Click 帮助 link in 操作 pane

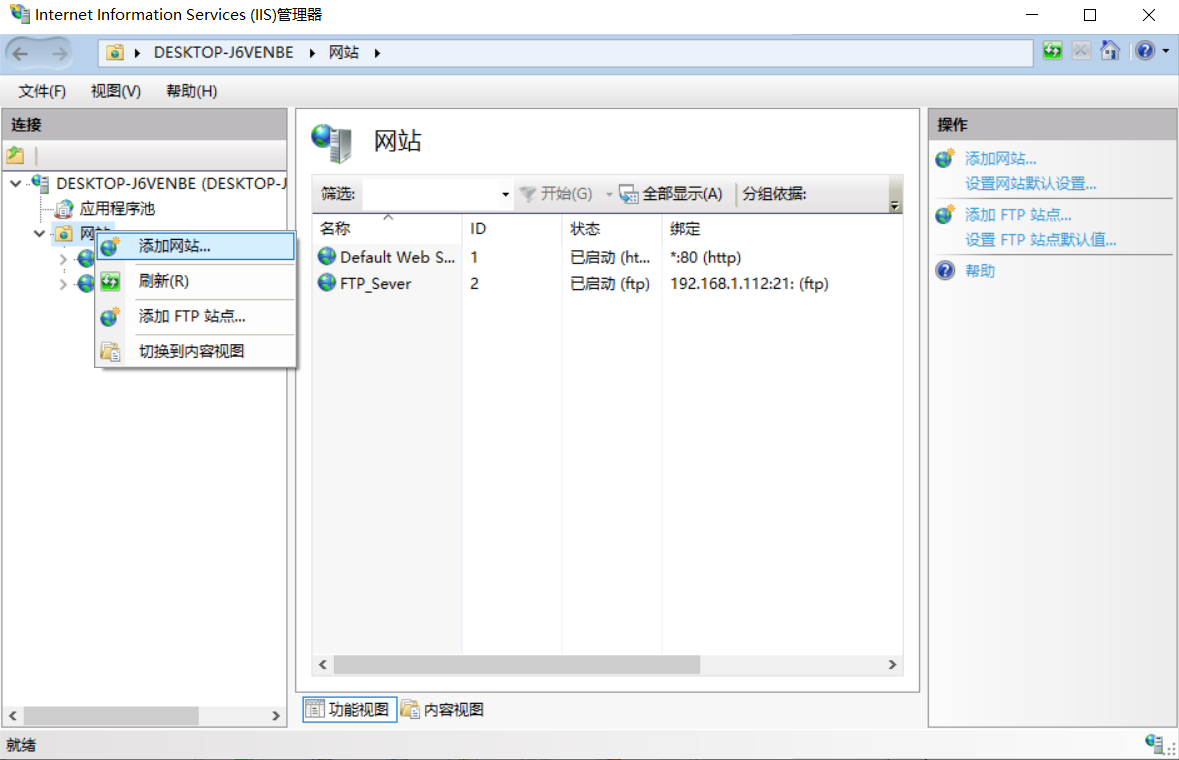click(x=980, y=271)
